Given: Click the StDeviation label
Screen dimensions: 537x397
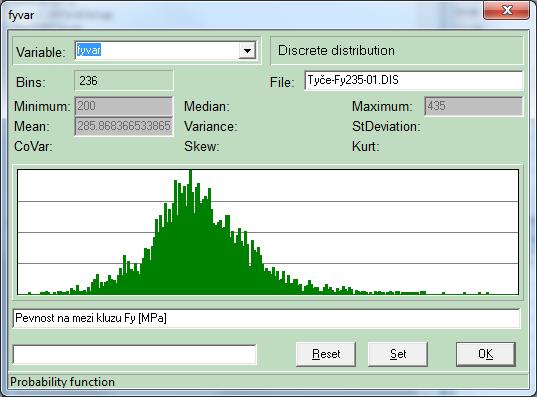Looking at the screenshot, I should 386,127.
